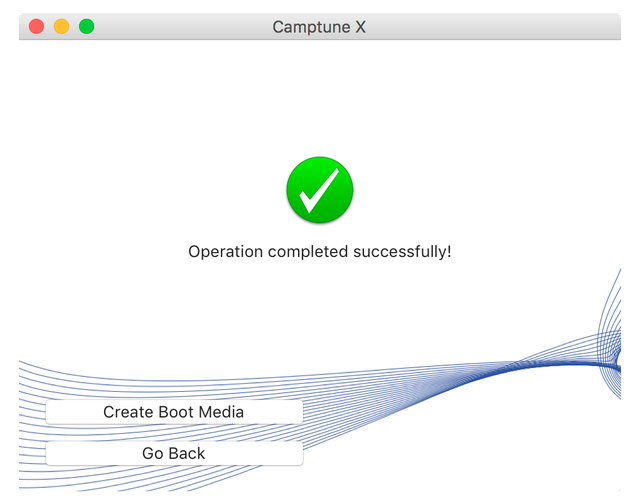
Task: Click the 'Operation completed successfully!' message
Action: click(320, 251)
